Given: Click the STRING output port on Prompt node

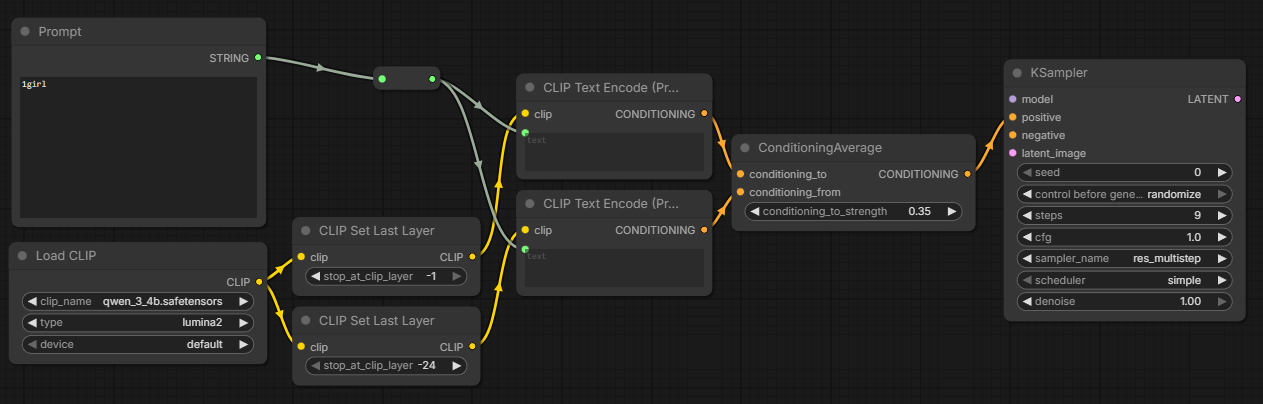Looking at the screenshot, I should (x=258, y=58).
